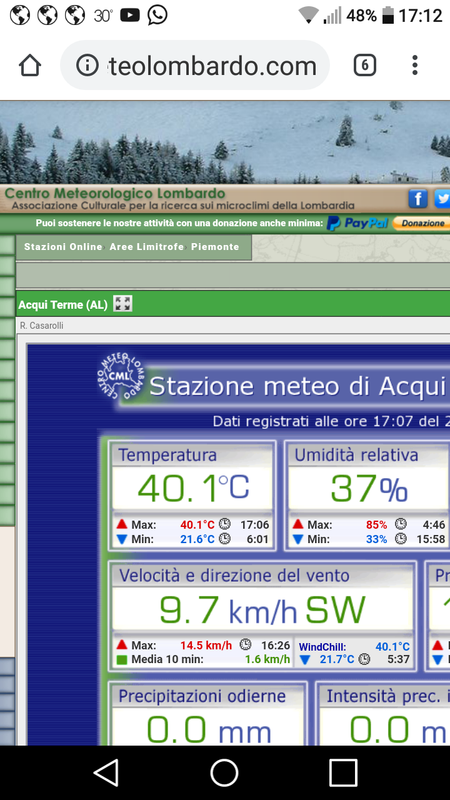This screenshot has width=450, height=800.
Task: Tap the Android recent apps square
Action: click(x=343, y=772)
